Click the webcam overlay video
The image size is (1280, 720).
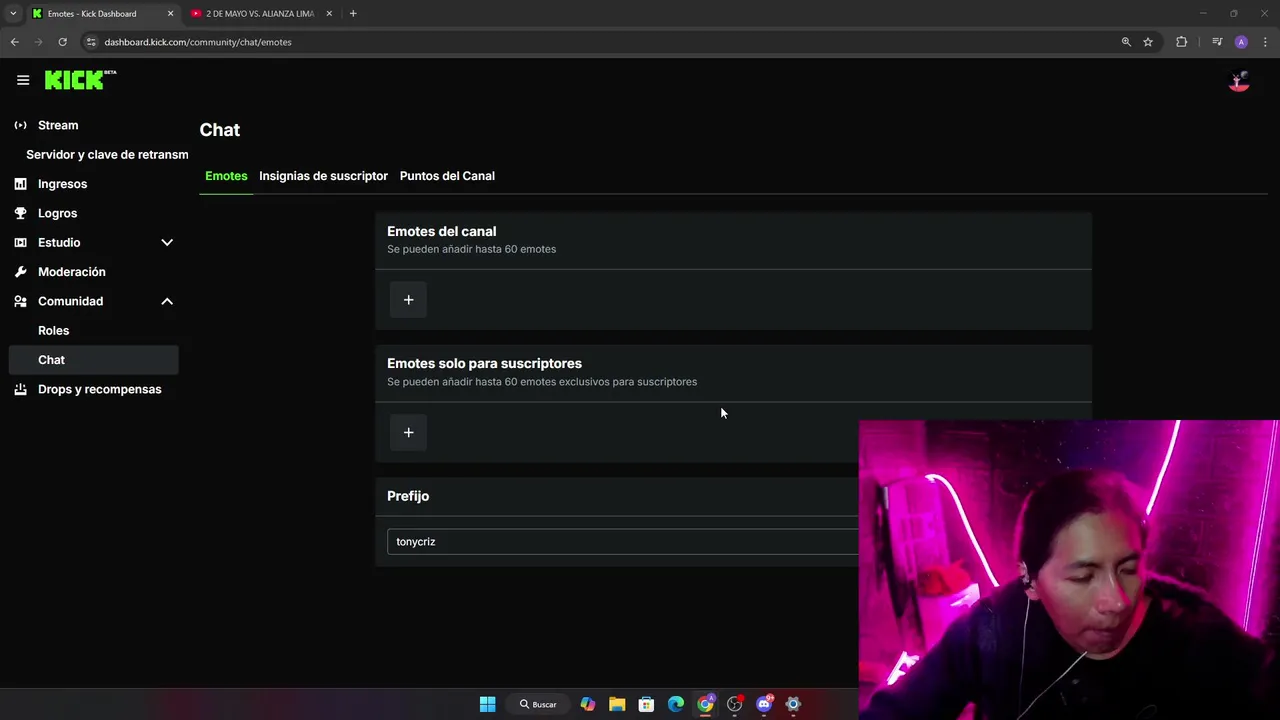[x=1069, y=570]
